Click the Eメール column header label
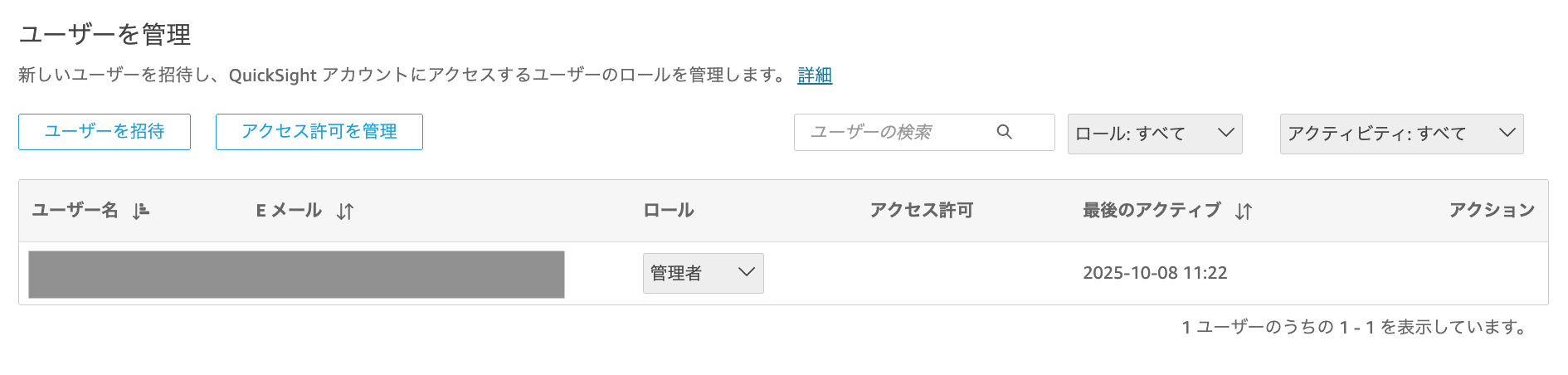Screen dimensions: 1568x375 point(289,211)
